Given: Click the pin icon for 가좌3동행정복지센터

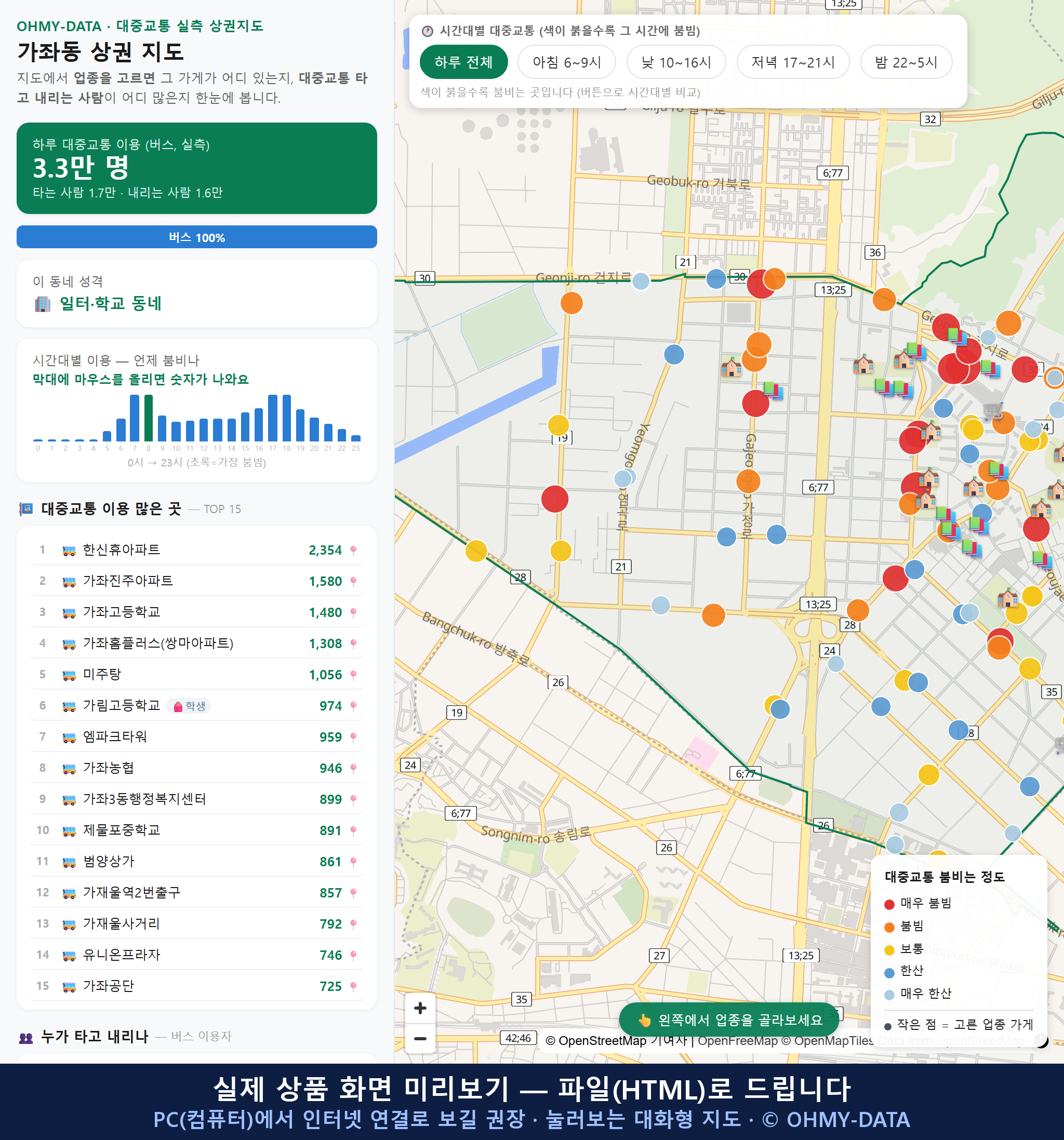Looking at the screenshot, I should tap(353, 799).
